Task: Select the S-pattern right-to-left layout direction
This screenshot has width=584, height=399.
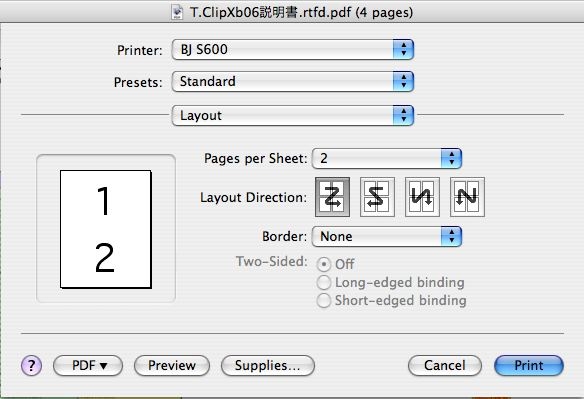Action: (x=377, y=197)
